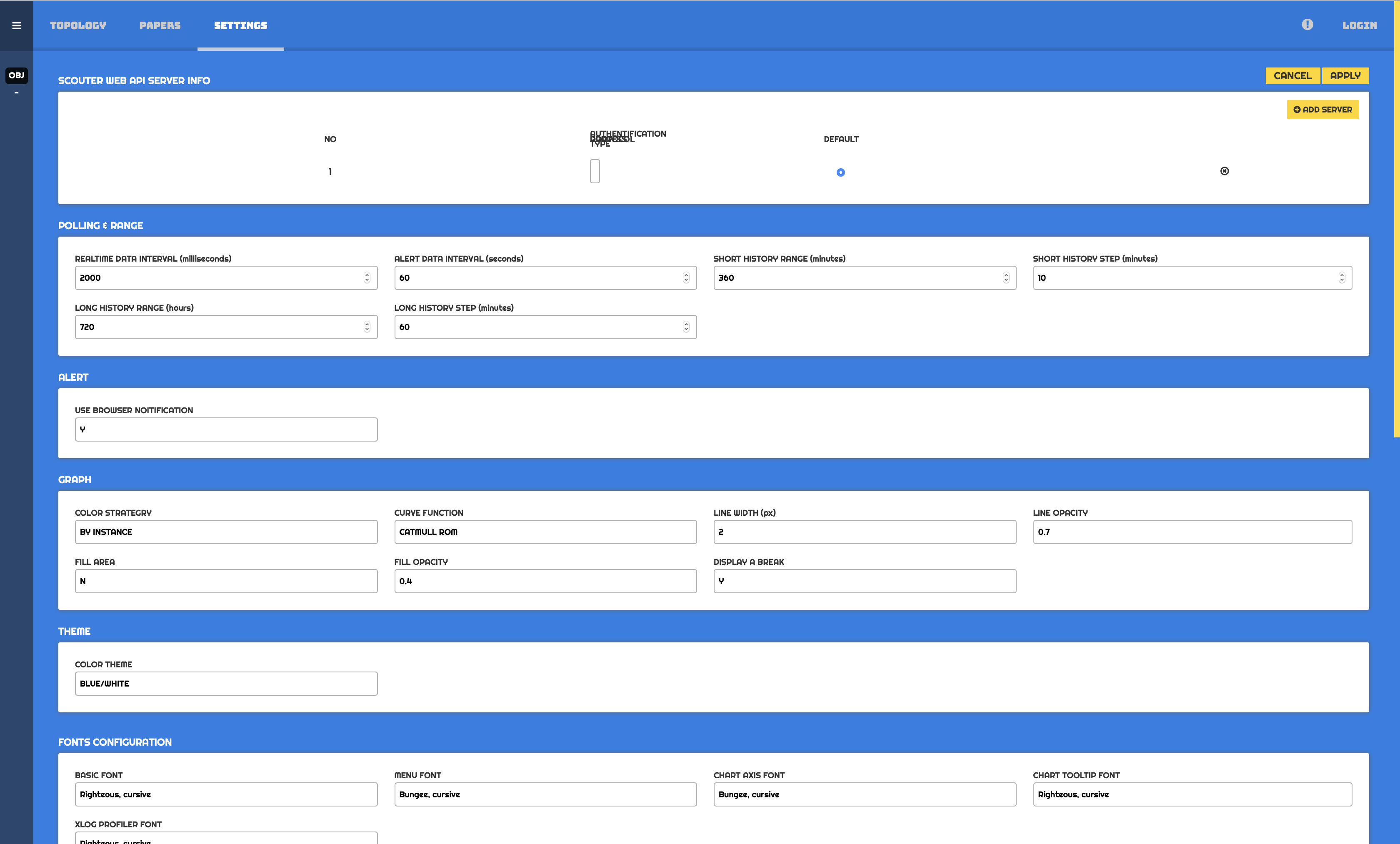Remove server 1 using the circled X icon
The width and height of the screenshot is (1400, 844).
coord(1225,171)
